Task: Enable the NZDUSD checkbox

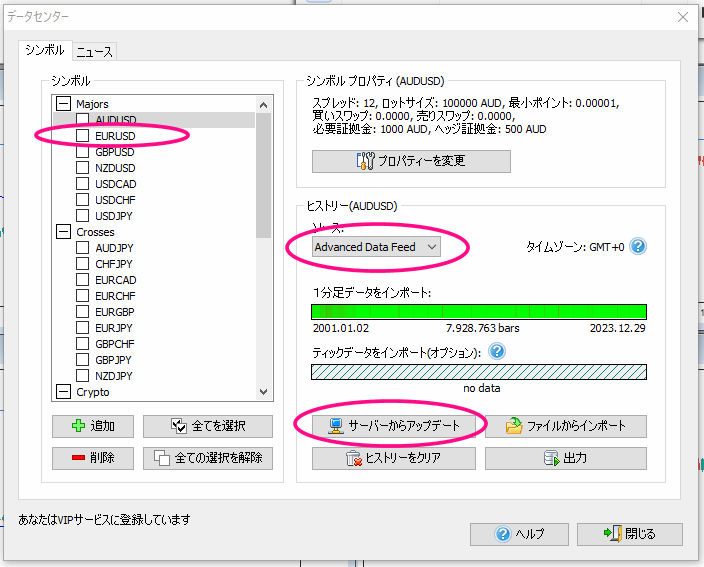Action: pos(82,167)
